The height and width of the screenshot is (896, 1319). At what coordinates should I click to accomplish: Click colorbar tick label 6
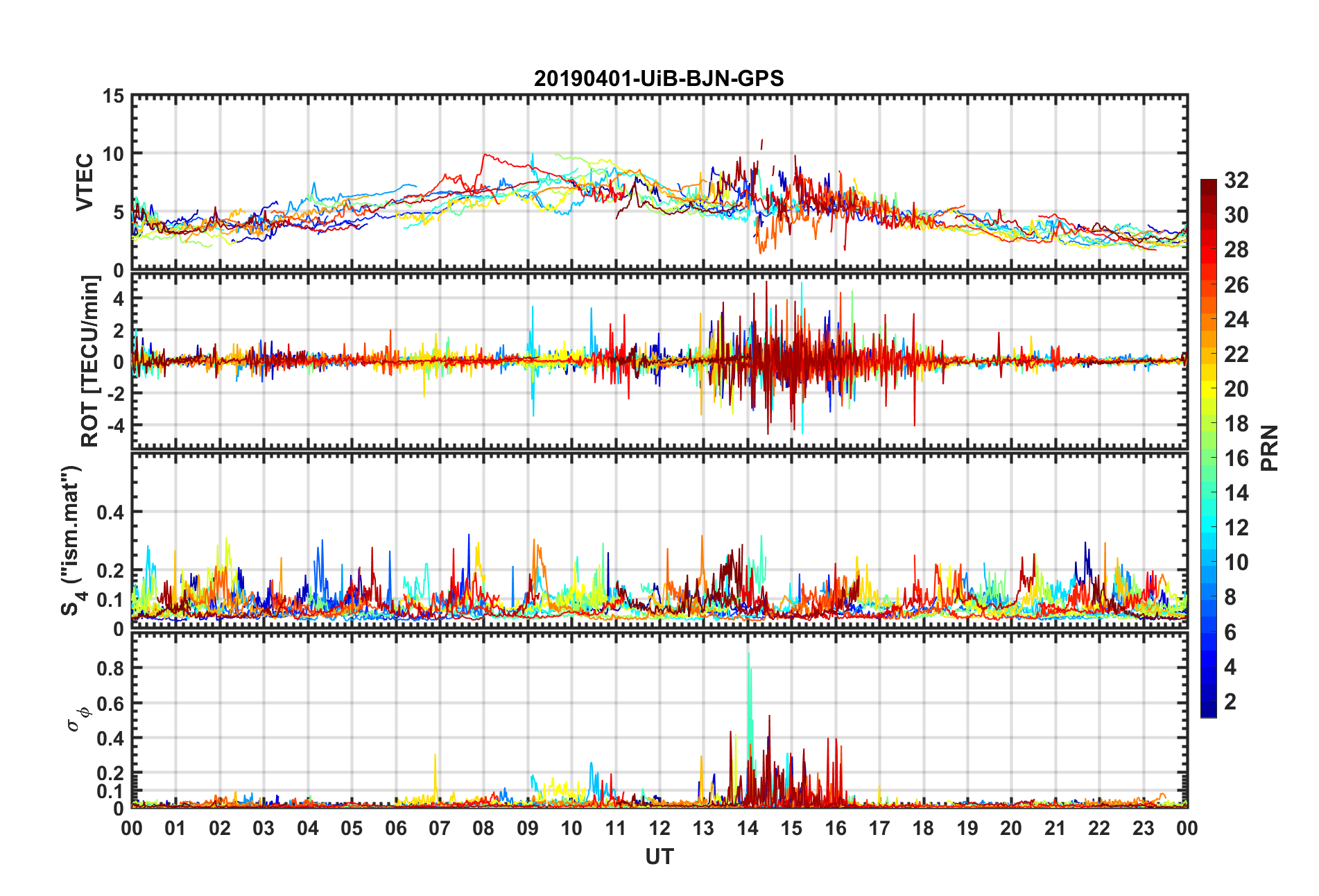[1230, 632]
